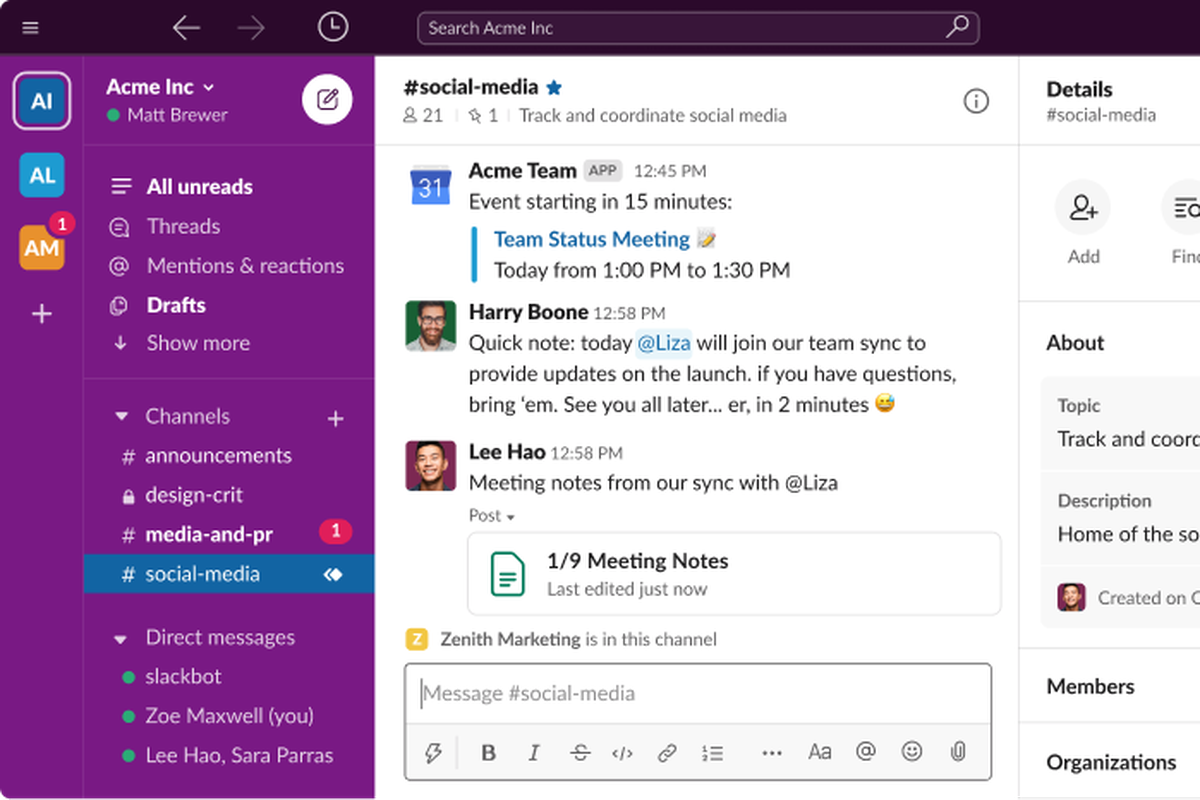Click the Message #social-media input
This screenshot has width=1200, height=800.
pyautogui.click(x=698, y=693)
